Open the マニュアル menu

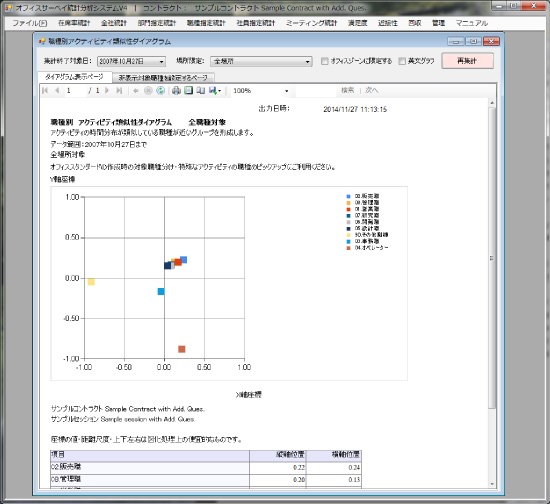click(x=471, y=23)
